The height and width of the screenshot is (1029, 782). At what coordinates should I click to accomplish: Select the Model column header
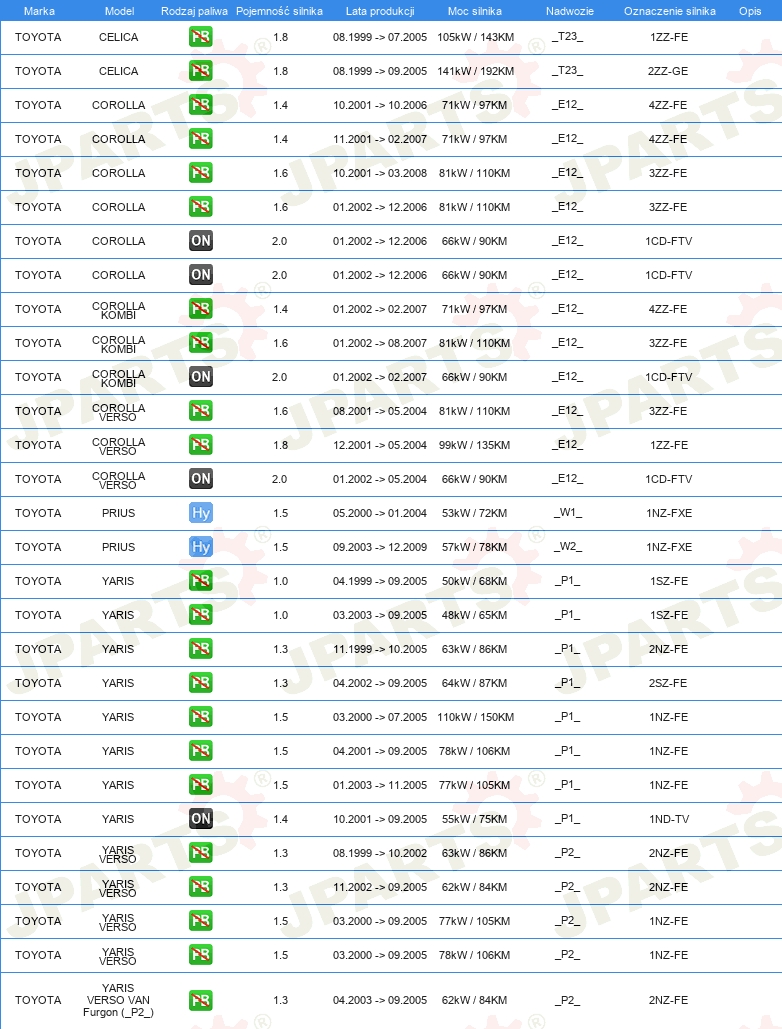pyautogui.click(x=119, y=11)
